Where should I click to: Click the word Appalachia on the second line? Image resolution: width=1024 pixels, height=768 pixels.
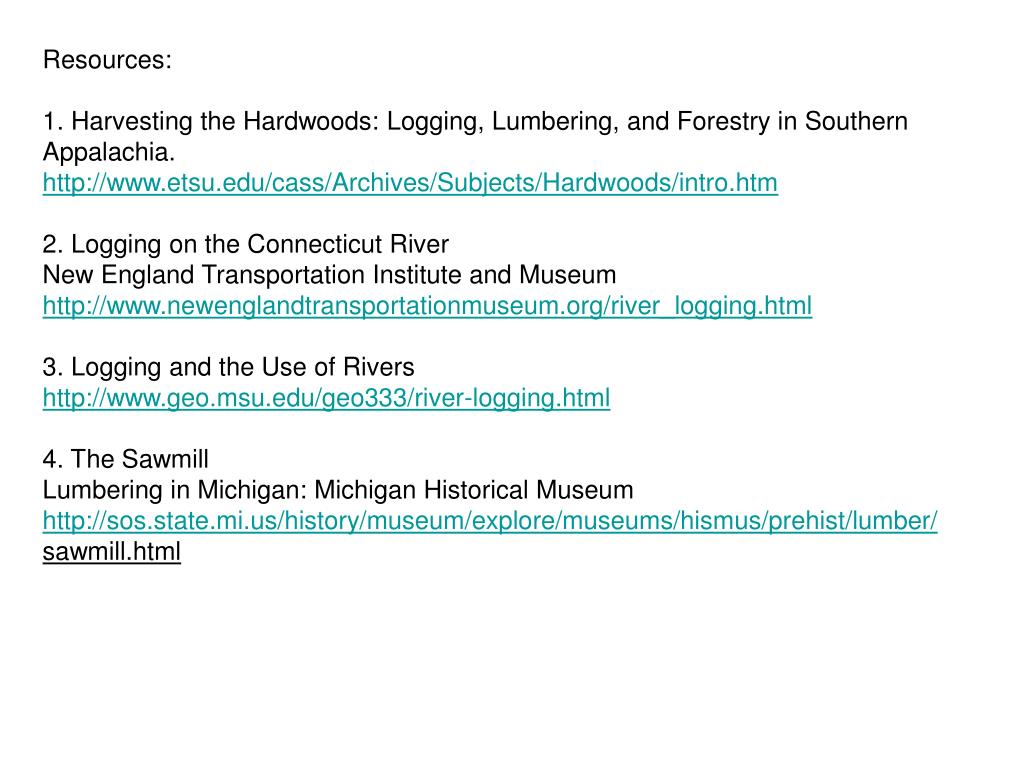point(108,152)
